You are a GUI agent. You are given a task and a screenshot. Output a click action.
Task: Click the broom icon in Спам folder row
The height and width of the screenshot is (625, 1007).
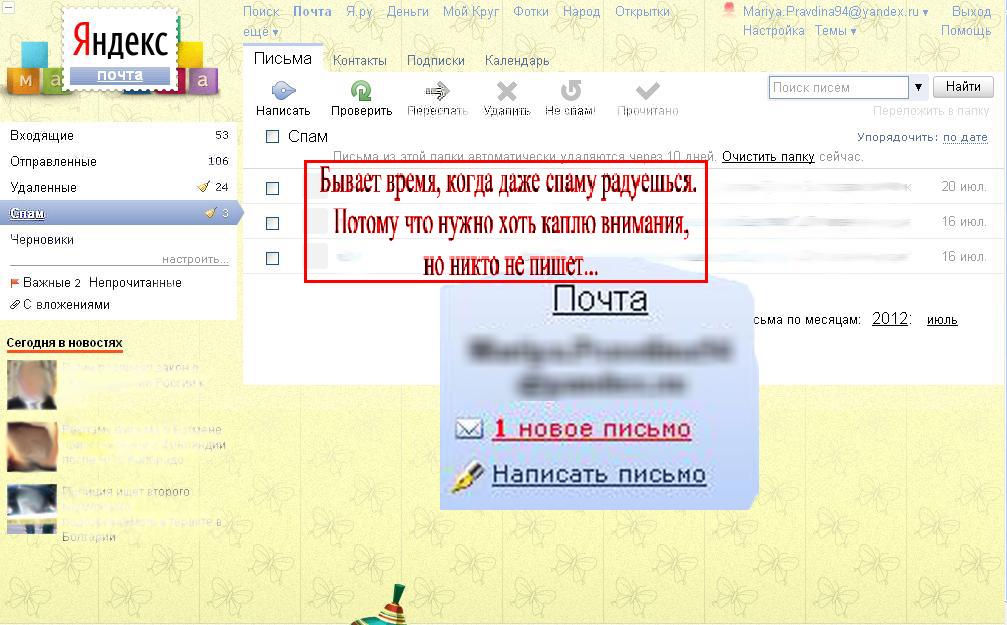coord(211,213)
